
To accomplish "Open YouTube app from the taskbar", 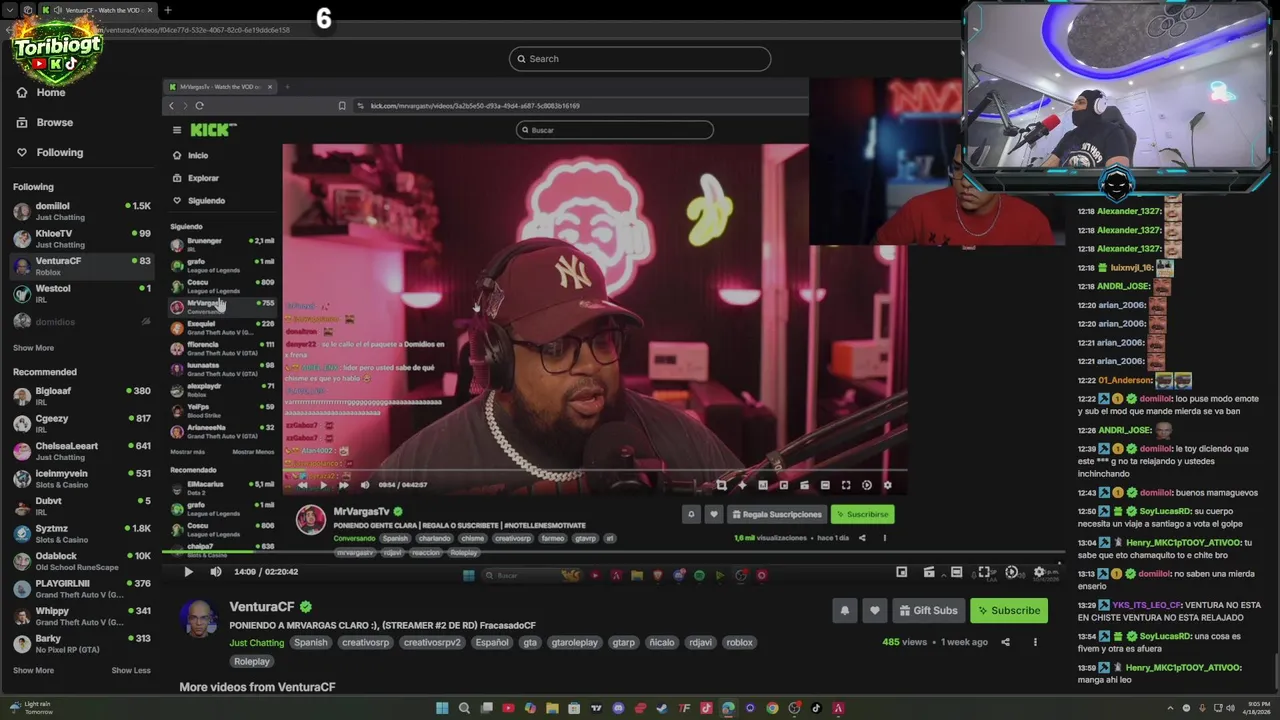I will 508,709.
